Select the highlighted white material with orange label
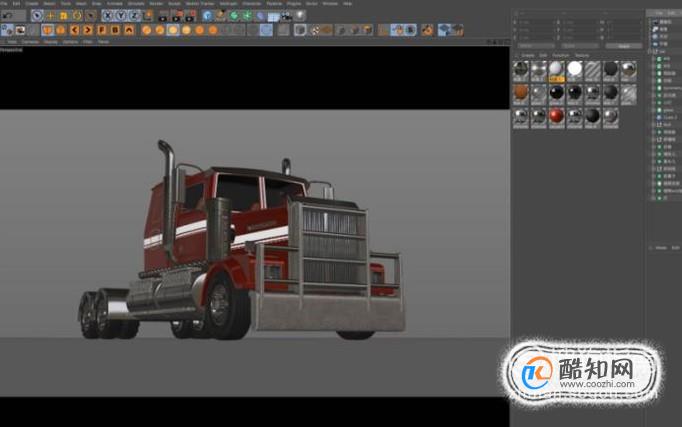 556,70
